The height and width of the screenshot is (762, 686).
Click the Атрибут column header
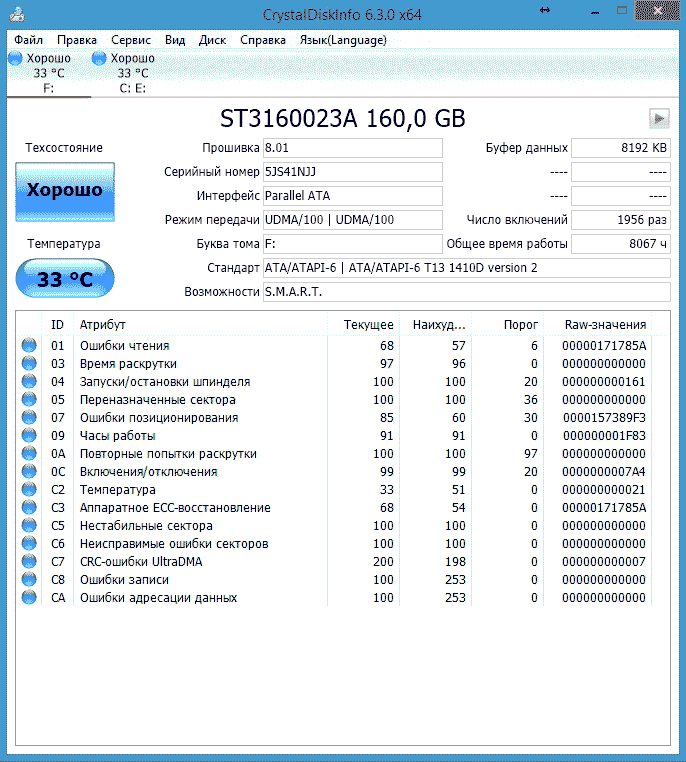click(200, 325)
